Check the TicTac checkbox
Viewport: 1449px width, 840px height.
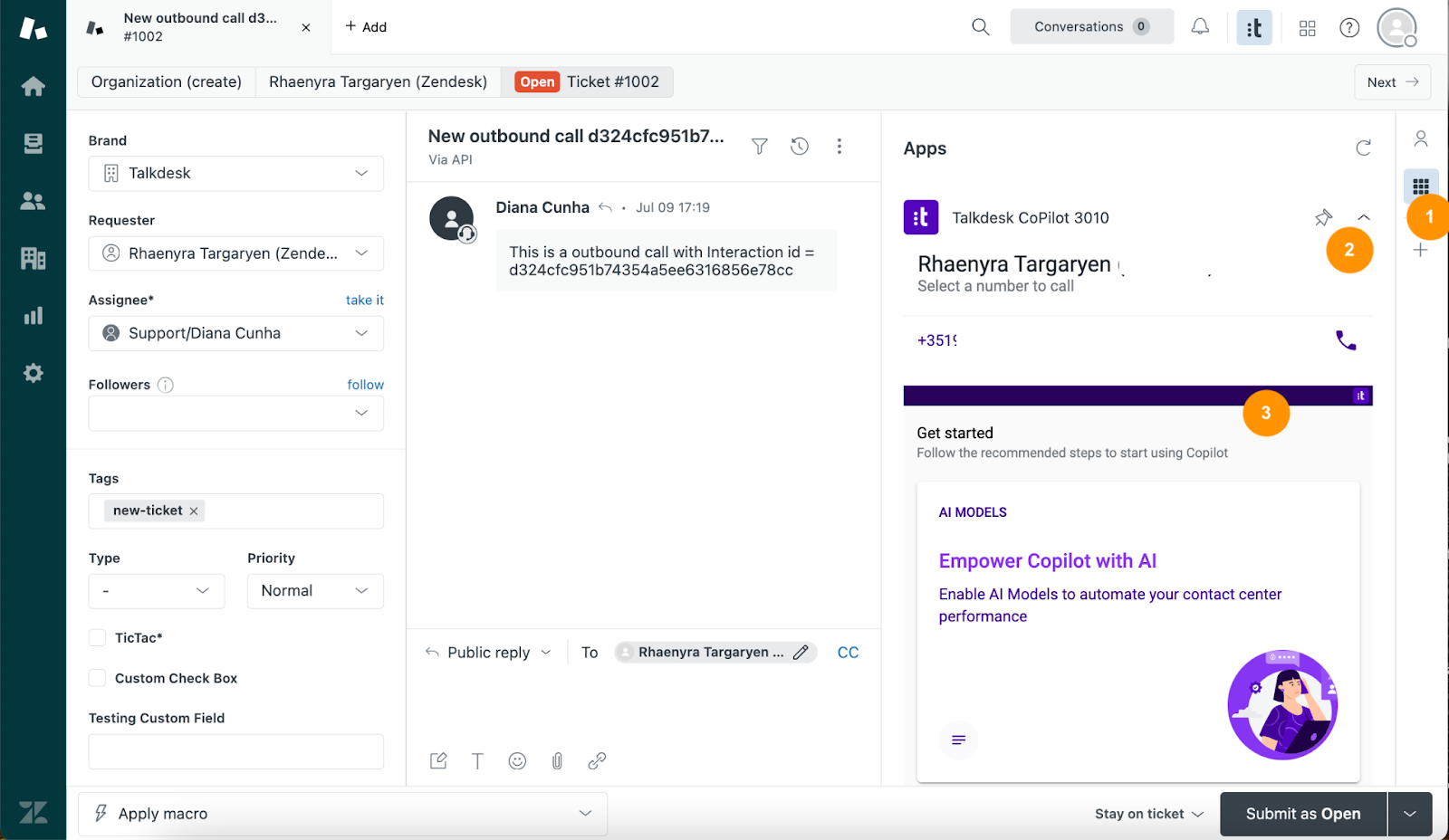coord(97,638)
